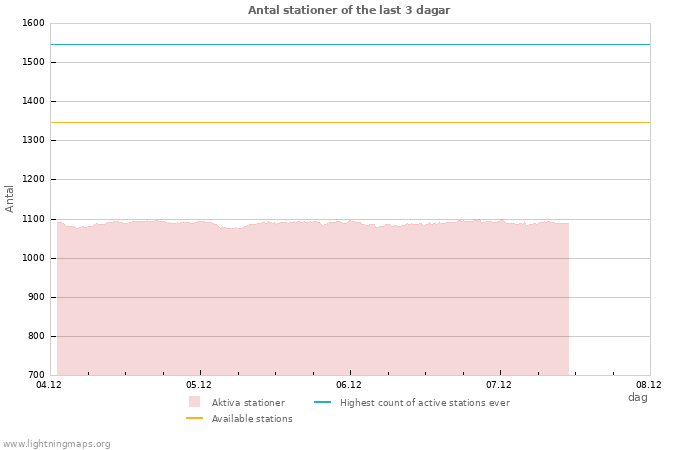Click the dag x-axis title
700x450 pixels.
coord(637,398)
